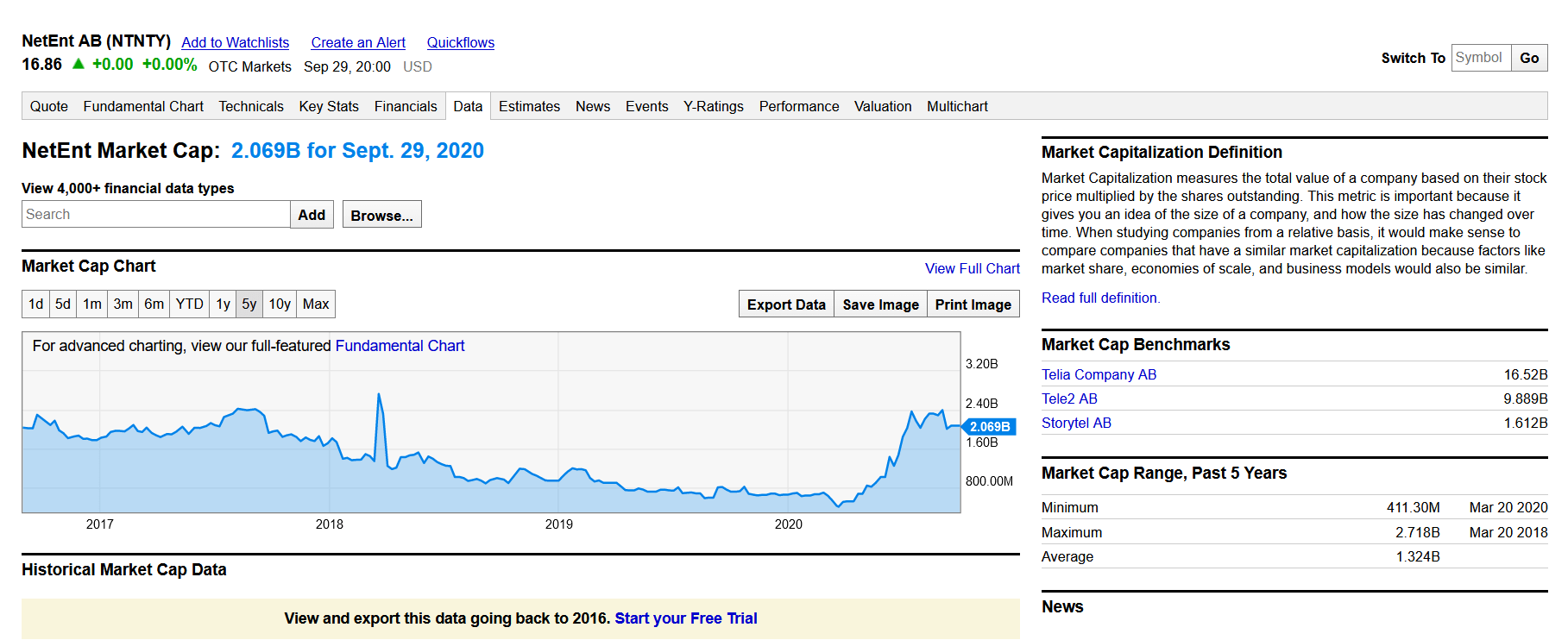Set chart range to 6m
Screen dimensions: 1568x640
(154, 304)
